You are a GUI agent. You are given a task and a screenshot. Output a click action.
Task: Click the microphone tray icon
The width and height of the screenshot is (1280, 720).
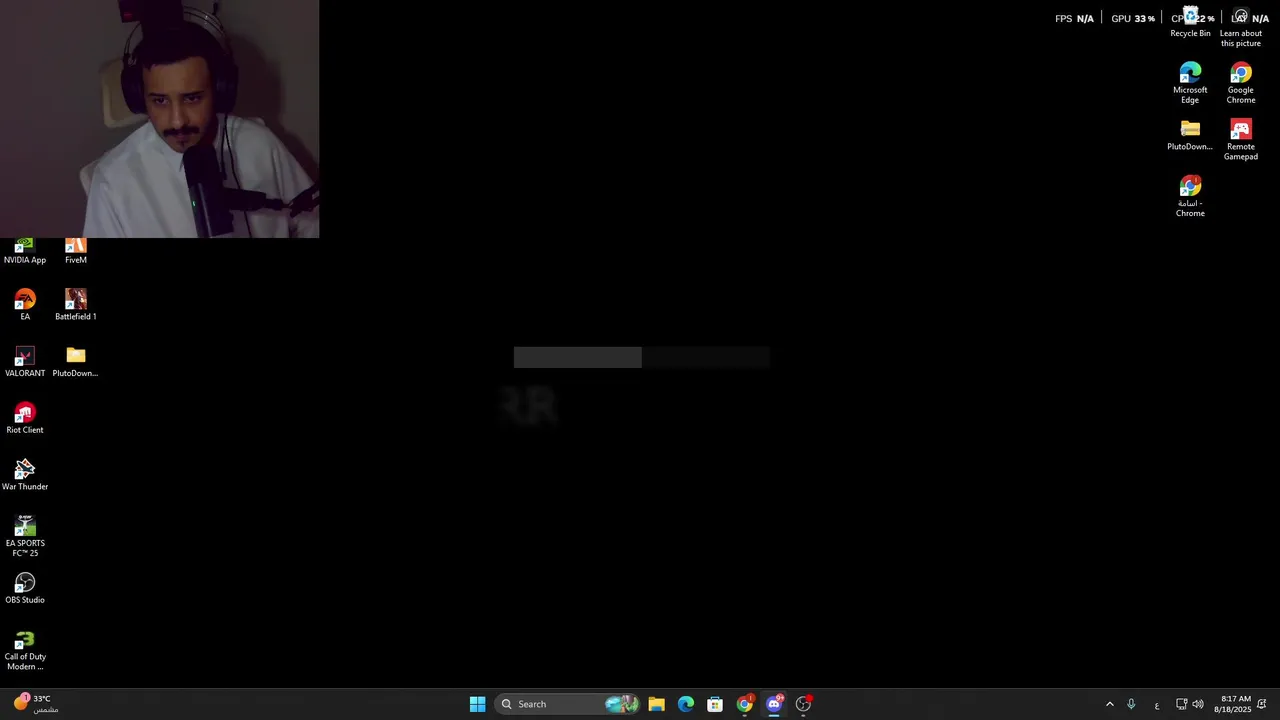click(x=1131, y=704)
